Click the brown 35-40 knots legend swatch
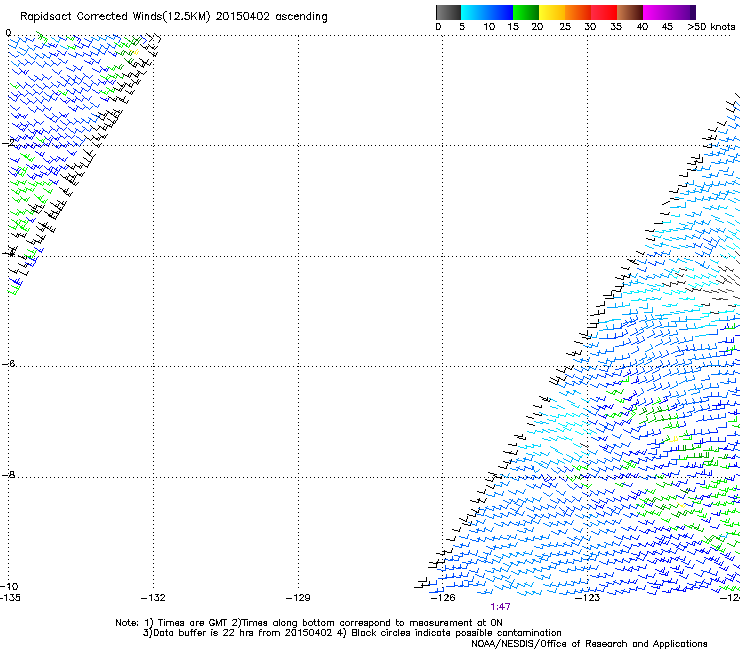The width and height of the screenshot is (740, 650). coord(630,12)
